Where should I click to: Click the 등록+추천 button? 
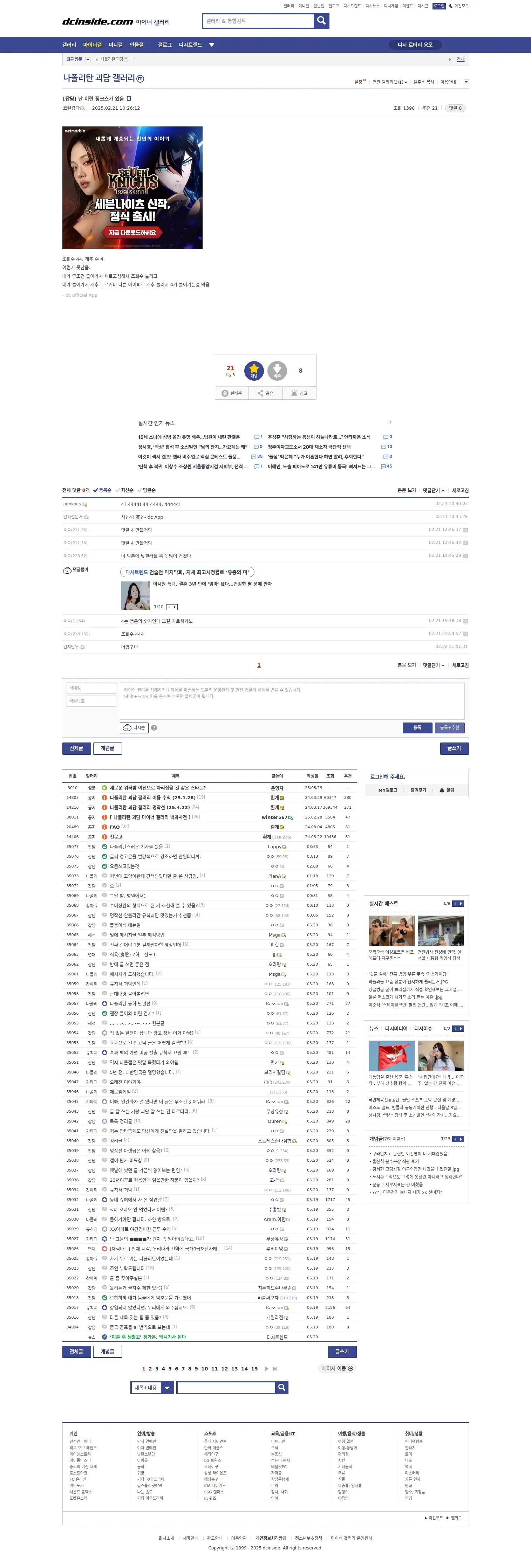[450, 727]
